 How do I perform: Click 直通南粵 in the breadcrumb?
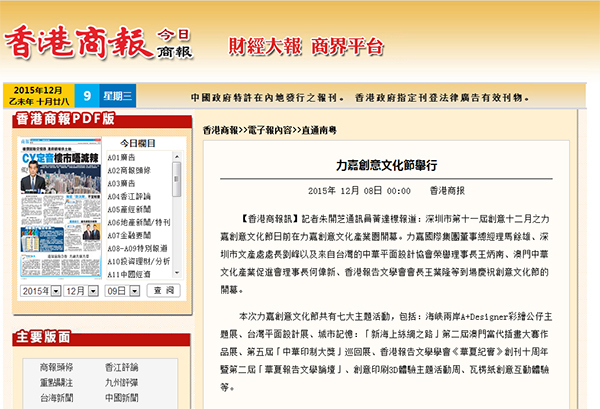(x=319, y=130)
